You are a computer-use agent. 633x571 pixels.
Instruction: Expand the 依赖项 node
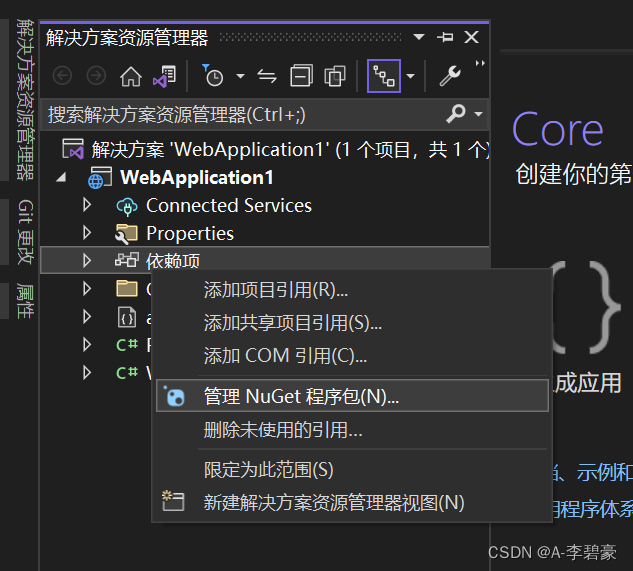(x=86, y=261)
